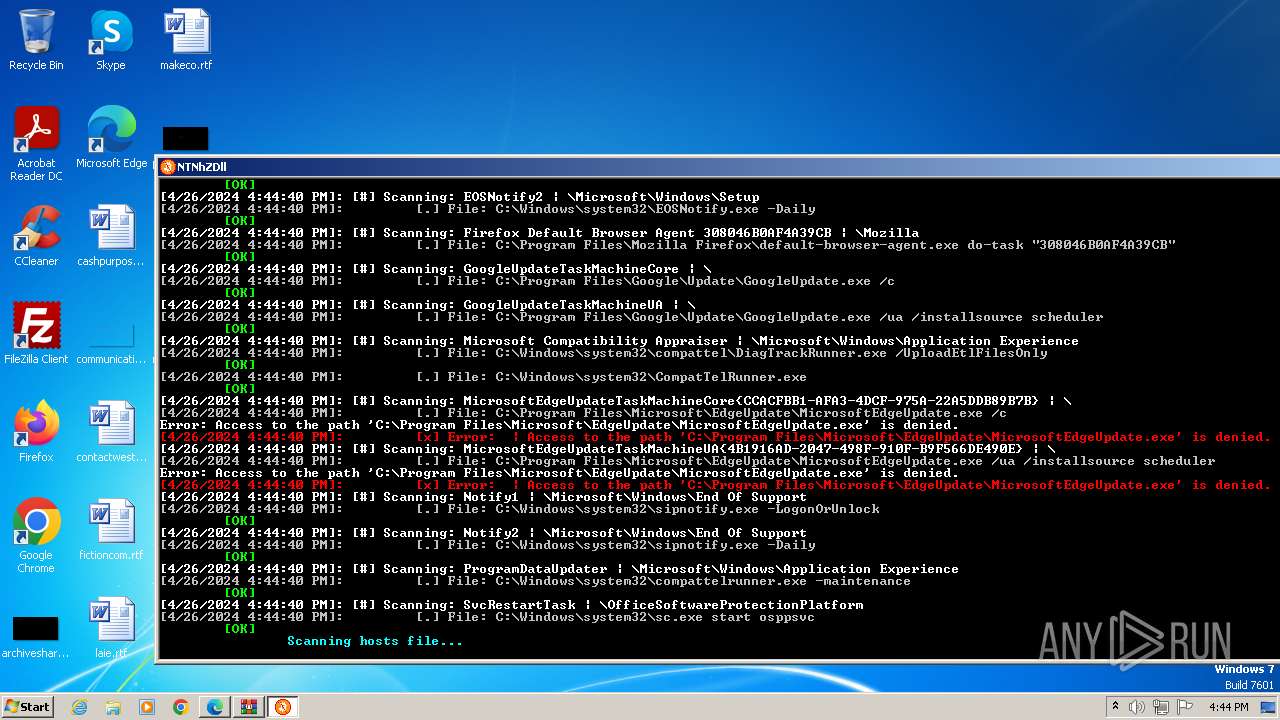Open the Start menu
The height and width of the screenshot is (720, 1280).
pos(28,706)
